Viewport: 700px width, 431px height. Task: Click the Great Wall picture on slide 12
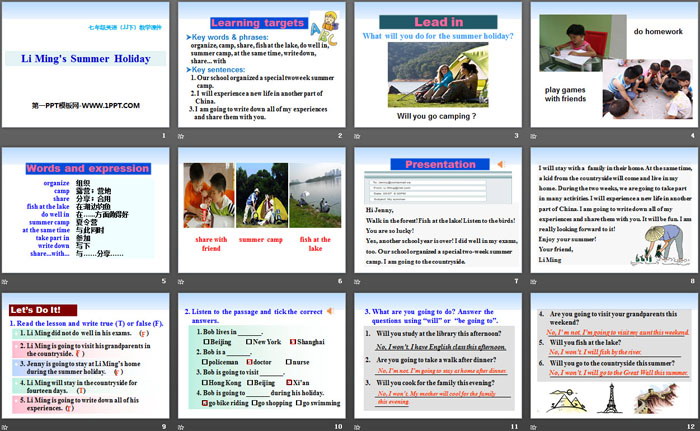(x=657, y=398)
